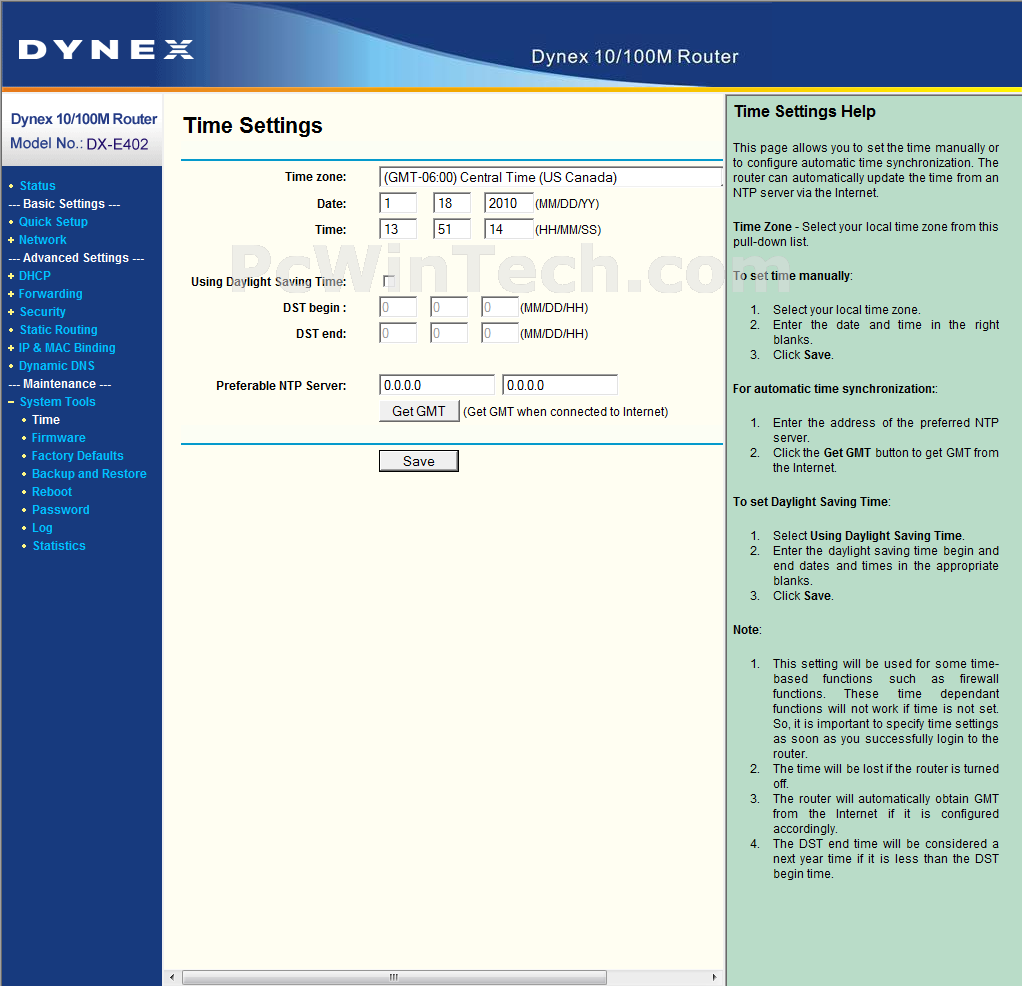Click the DST end month field
Viewport: 1022px width, 986px height.
coord(398,333)
